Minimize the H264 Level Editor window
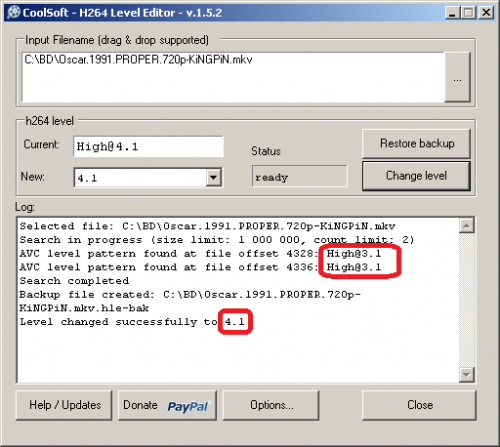 click(x=452, y=13)
